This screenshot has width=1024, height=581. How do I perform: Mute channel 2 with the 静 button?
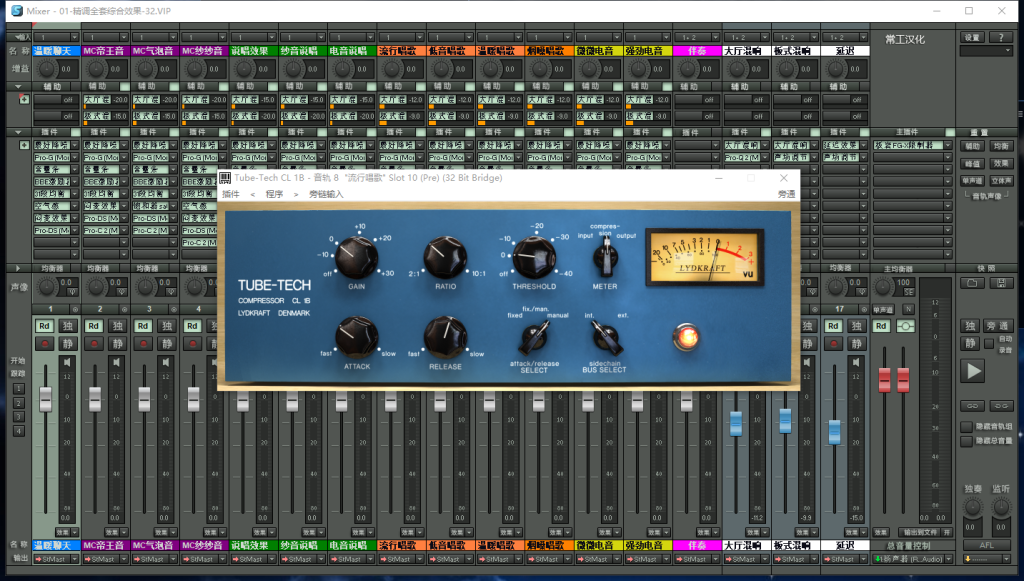117,343
